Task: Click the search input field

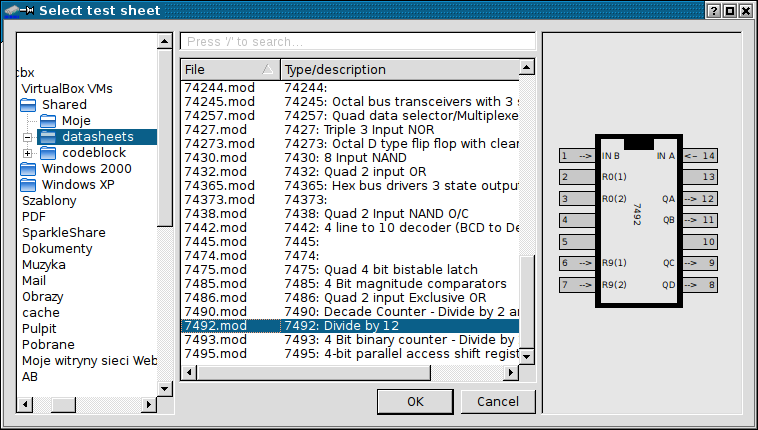Action: [355, 42]
